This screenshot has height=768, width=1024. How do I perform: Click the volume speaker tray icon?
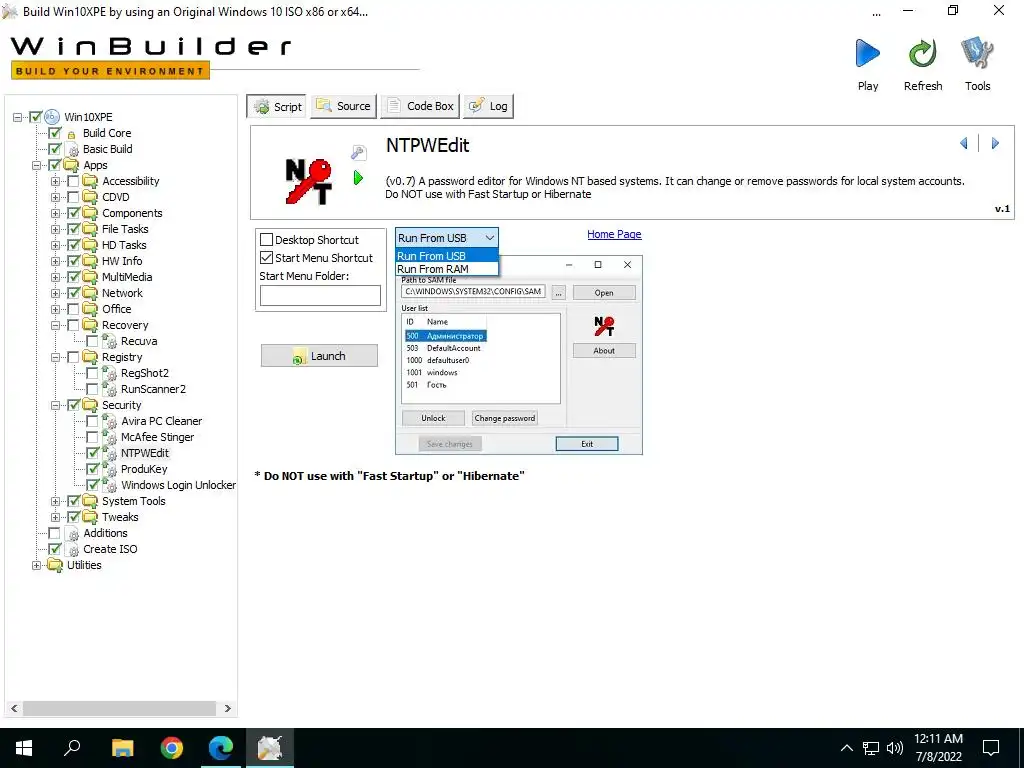(895, 748)
